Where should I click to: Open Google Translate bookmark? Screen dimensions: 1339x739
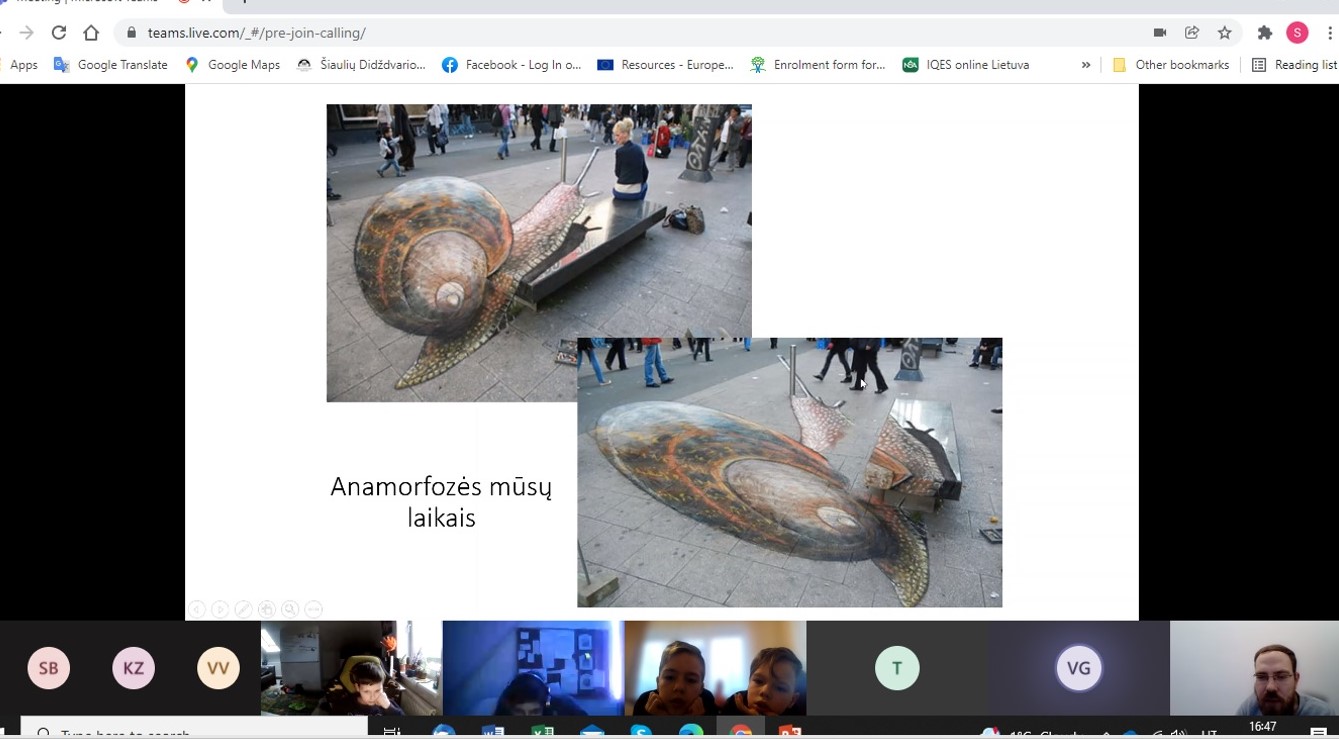point(111,65)
